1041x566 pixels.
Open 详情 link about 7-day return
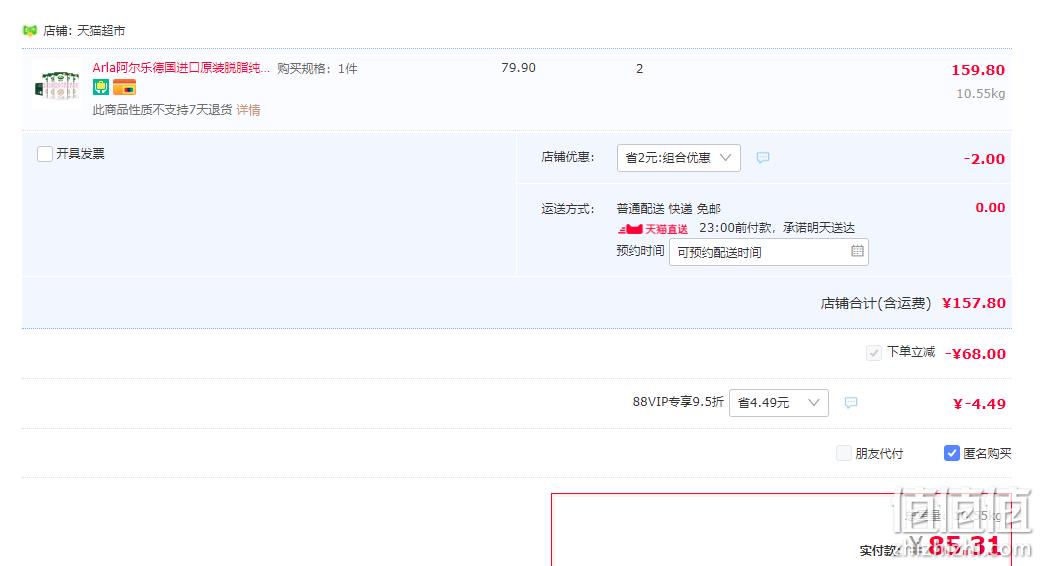coord(248,109)
